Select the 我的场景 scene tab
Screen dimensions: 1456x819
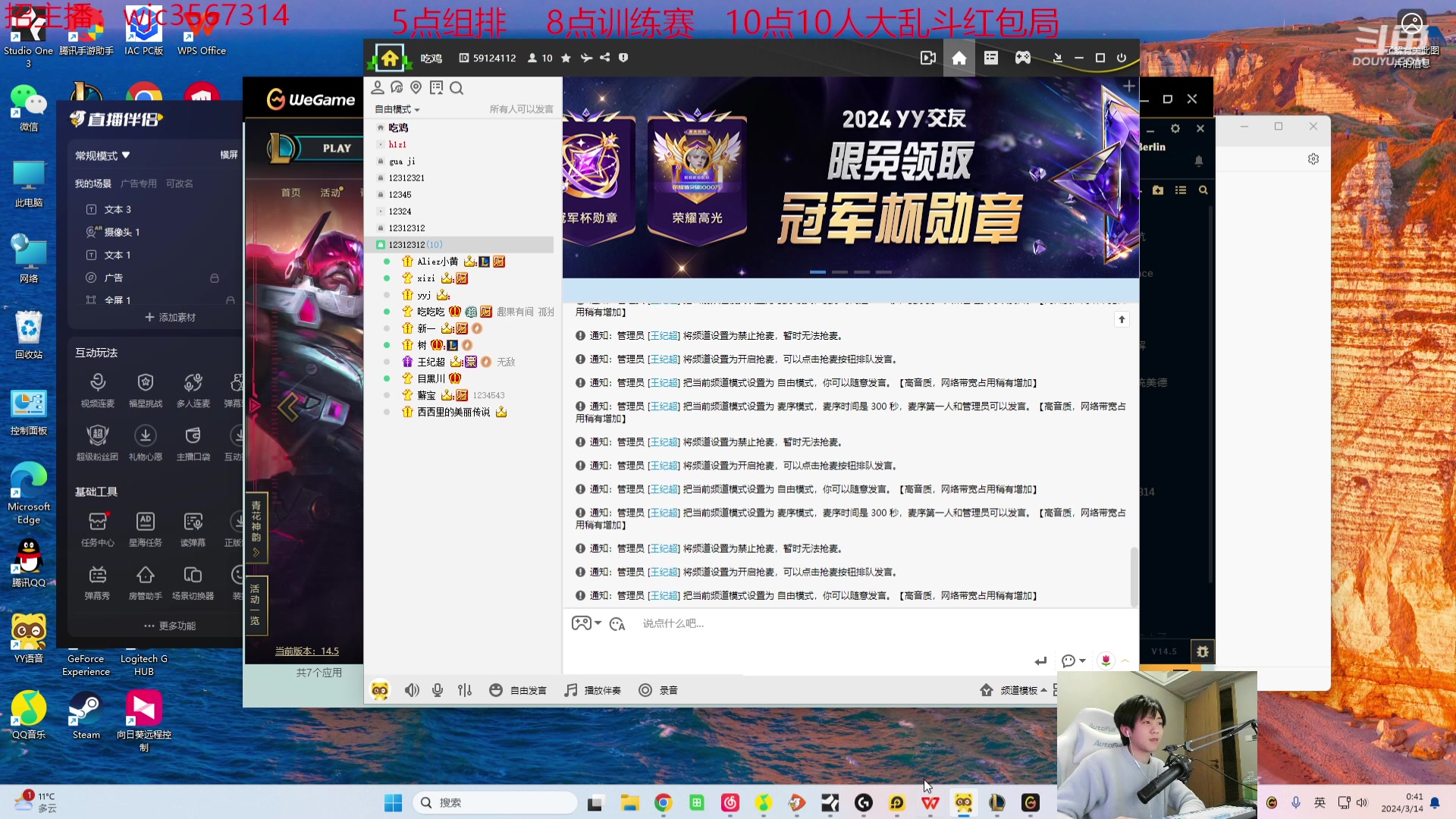pyautogui.click(x=93, y=184)
